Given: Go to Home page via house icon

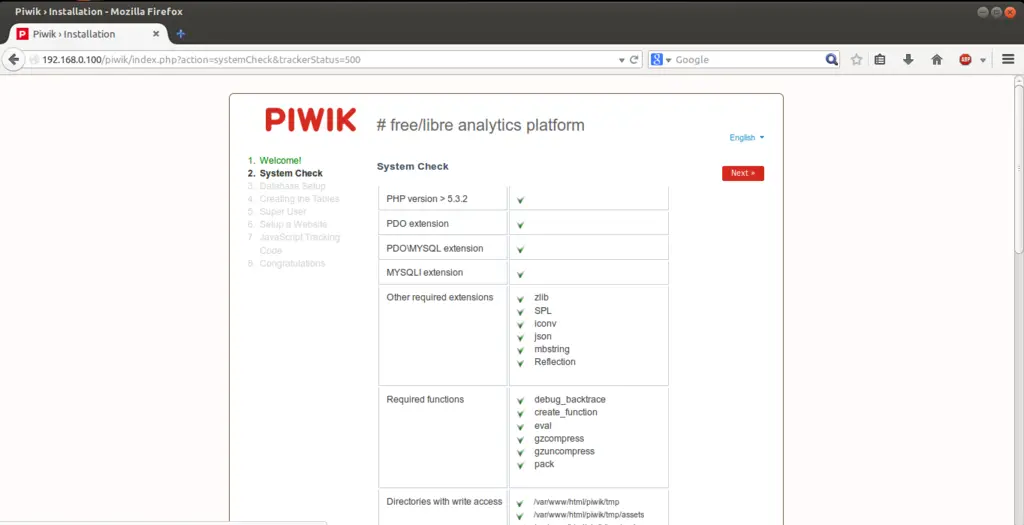Looking at the screenshot, I should (936, 59).
